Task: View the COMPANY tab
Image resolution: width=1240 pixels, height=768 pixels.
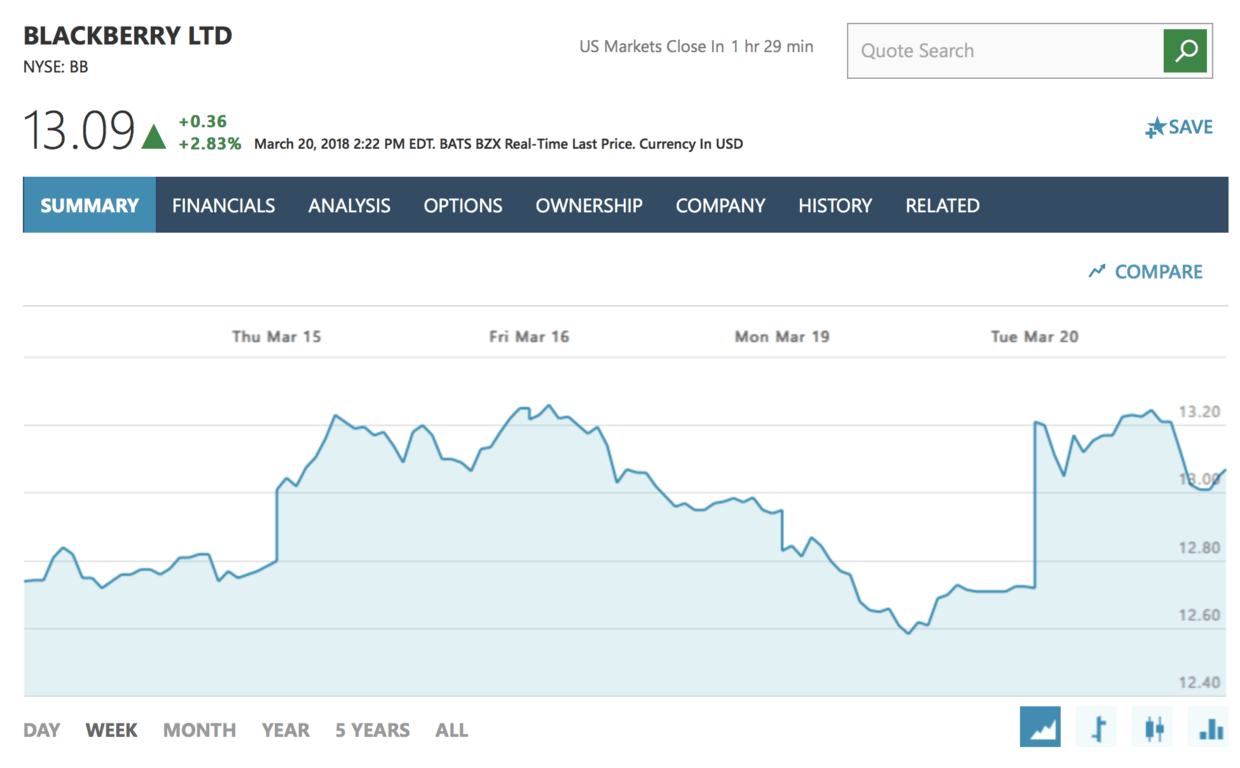Action: coord(720,205)
